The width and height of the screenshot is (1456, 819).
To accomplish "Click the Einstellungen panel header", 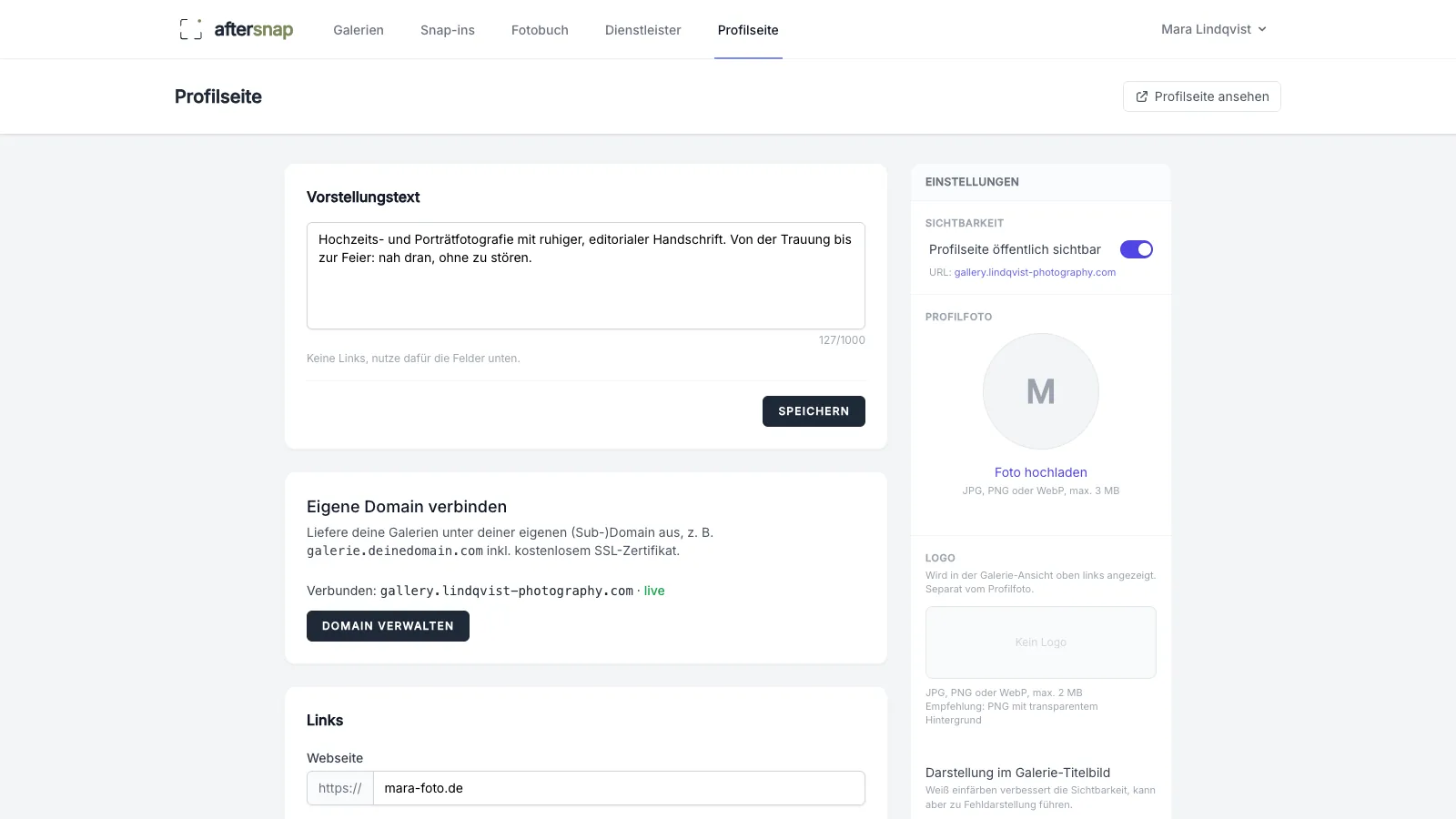I will (1041, 182).
